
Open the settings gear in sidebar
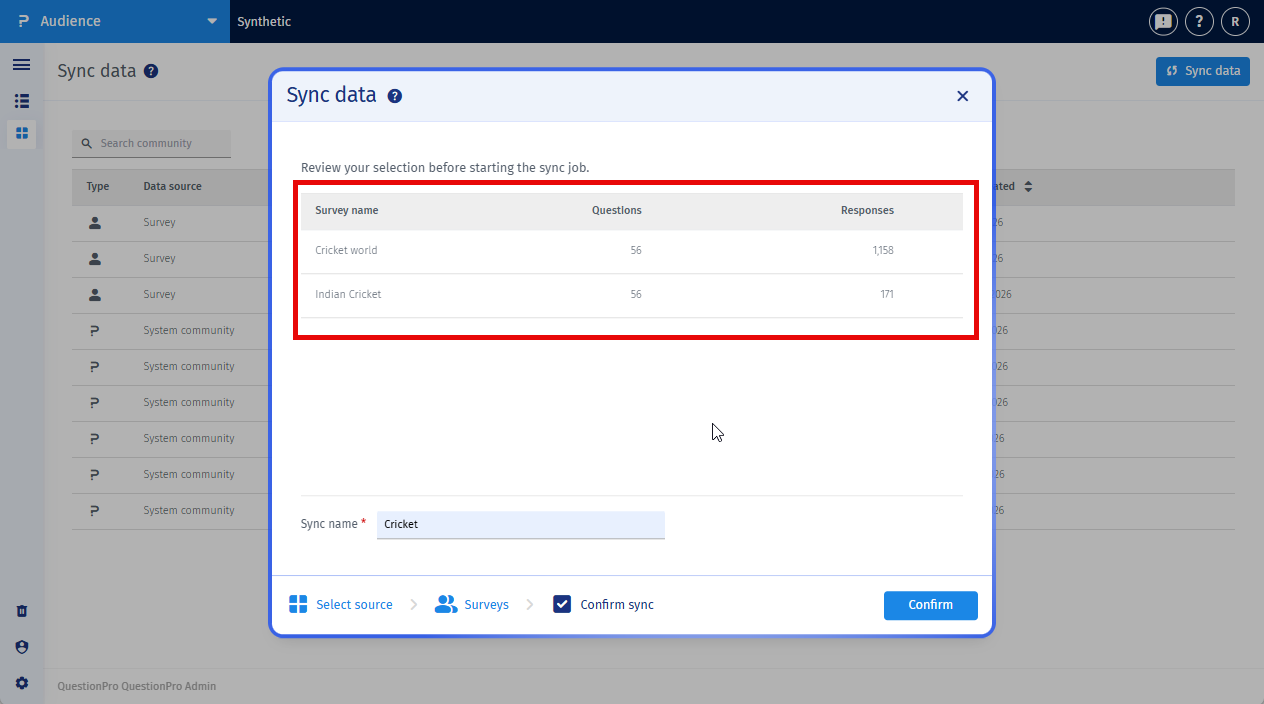coord(21,683)
